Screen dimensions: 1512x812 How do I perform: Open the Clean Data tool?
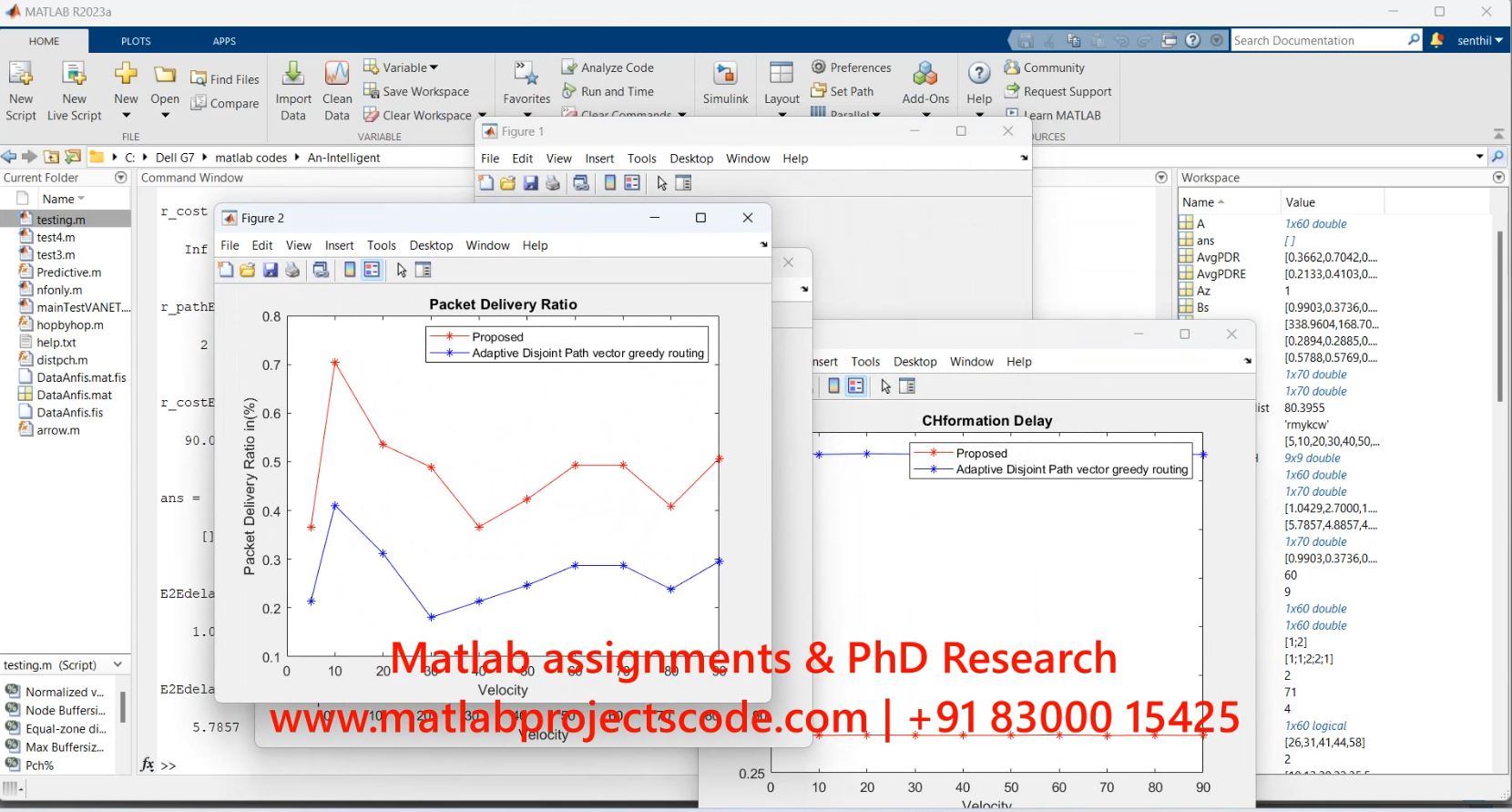[x=337, y=90]
